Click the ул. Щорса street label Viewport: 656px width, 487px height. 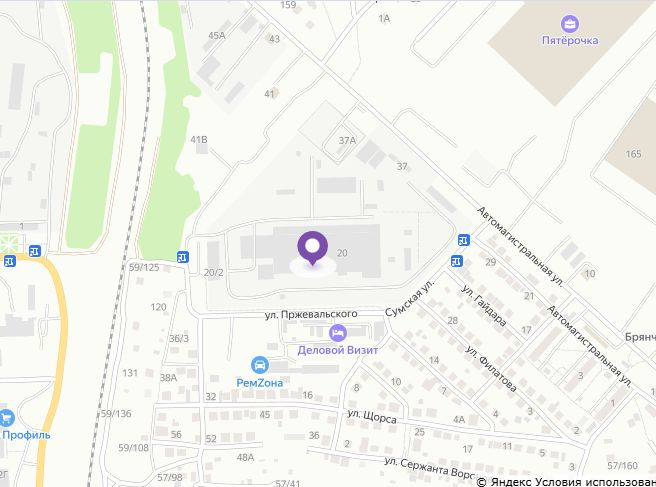[x=372, y=416]
